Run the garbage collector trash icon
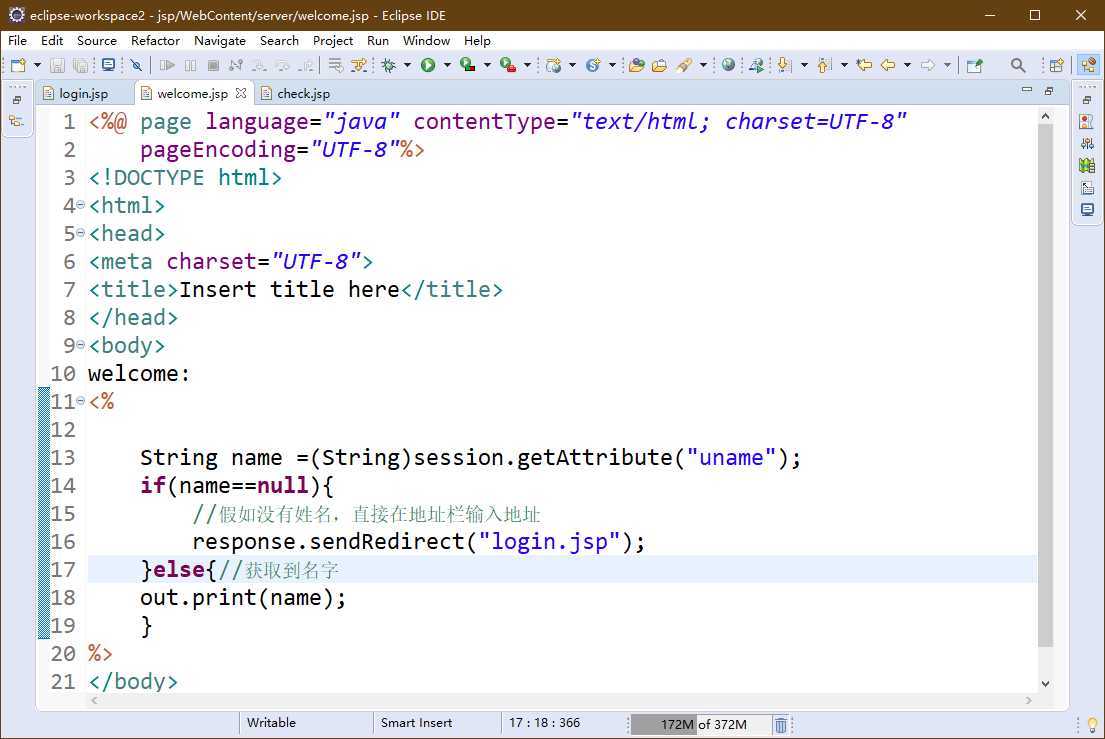 click(781, 724)
